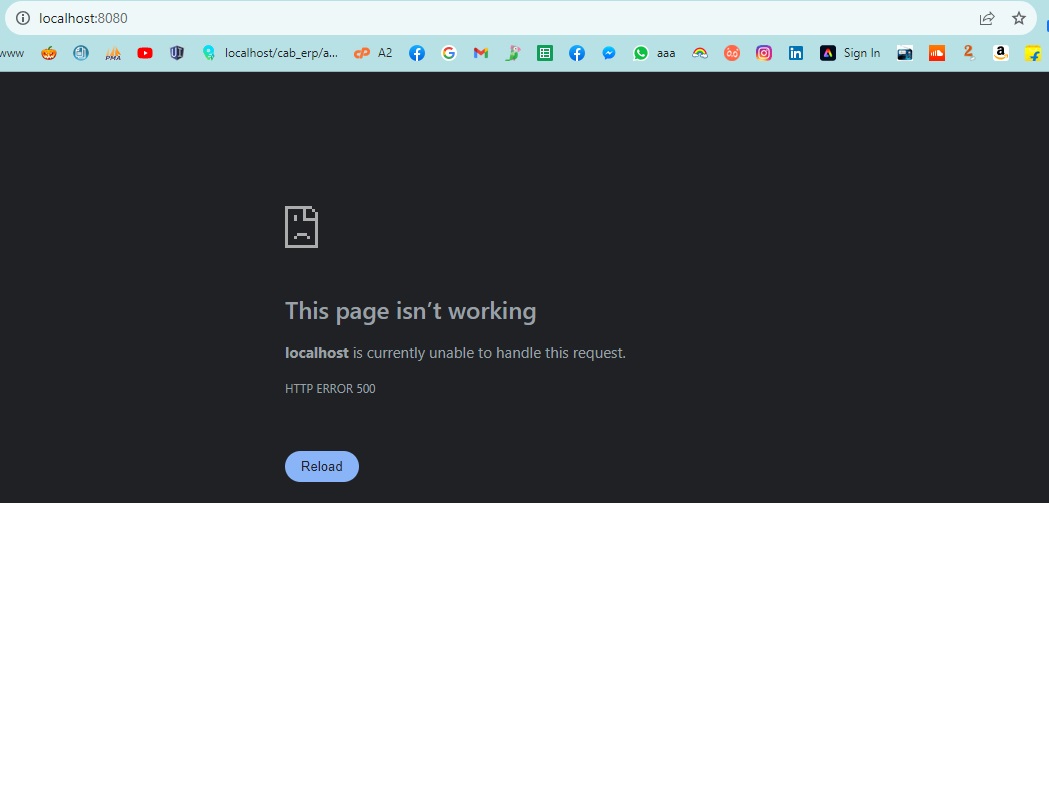Bookmark this page with the star icon
Image resolution: width=1049 pixels, height=807 pixels.
click(x=1019, y=18)
